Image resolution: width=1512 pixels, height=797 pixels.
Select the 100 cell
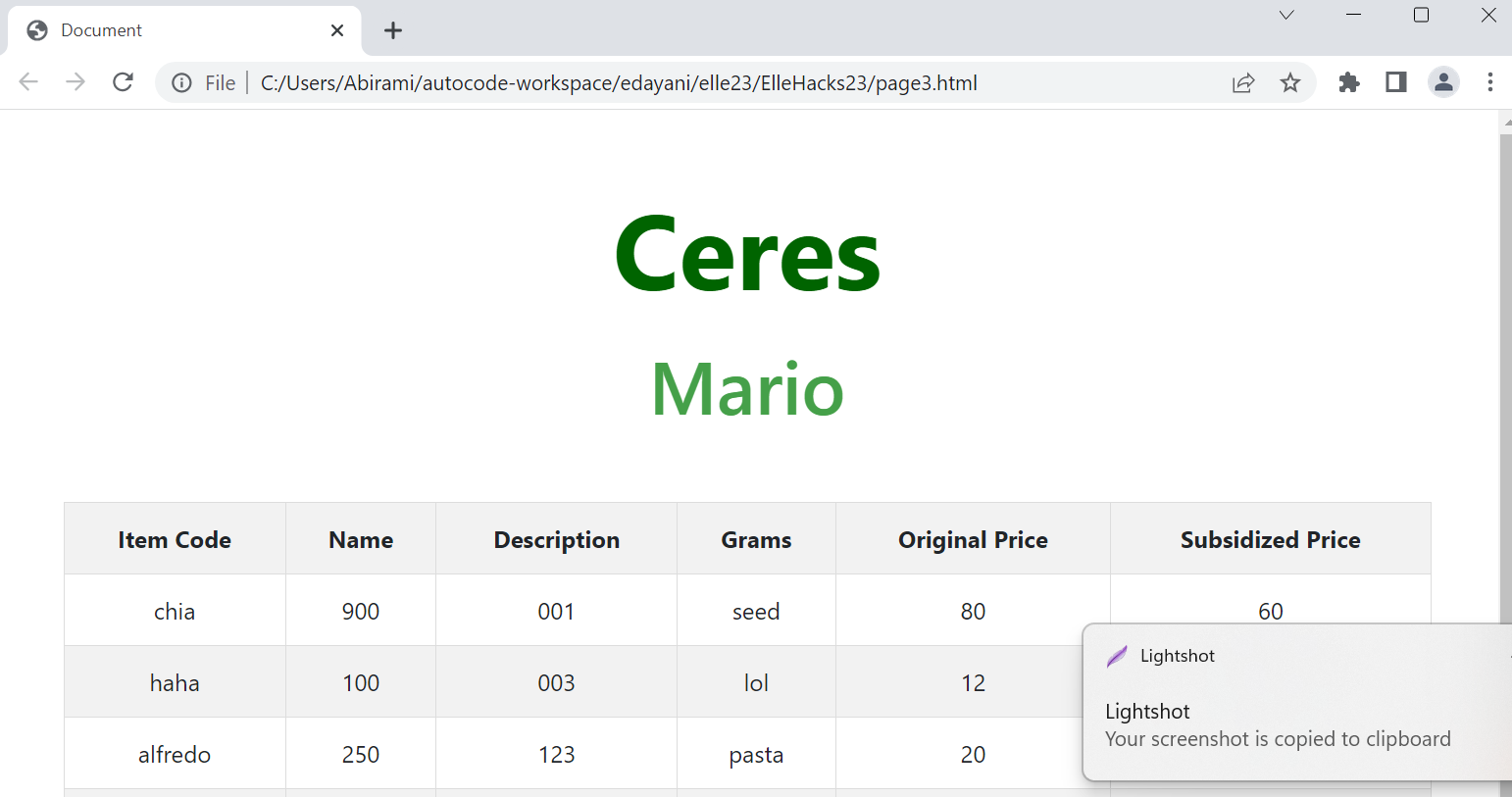click(x=361, y=682)
